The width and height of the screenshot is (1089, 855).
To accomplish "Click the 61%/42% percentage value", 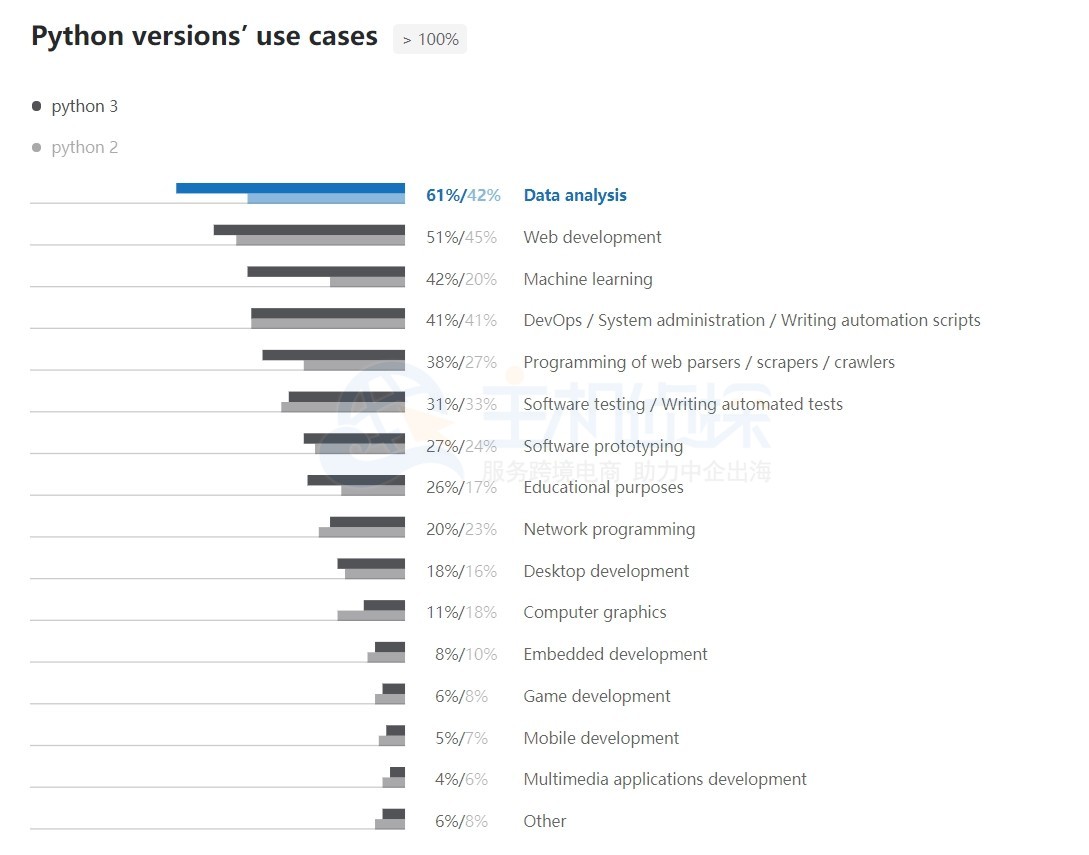I will coord(463,195).
